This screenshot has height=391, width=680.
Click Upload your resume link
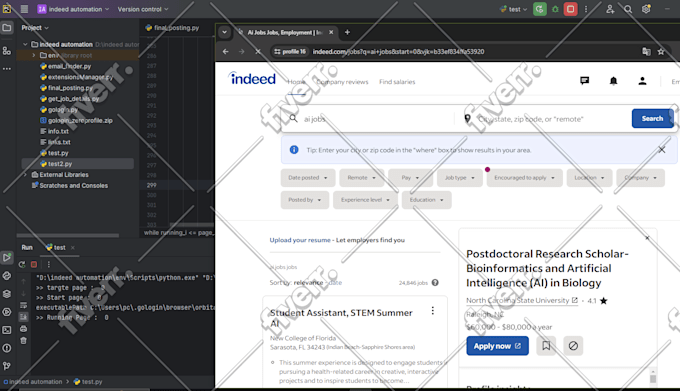300,240
